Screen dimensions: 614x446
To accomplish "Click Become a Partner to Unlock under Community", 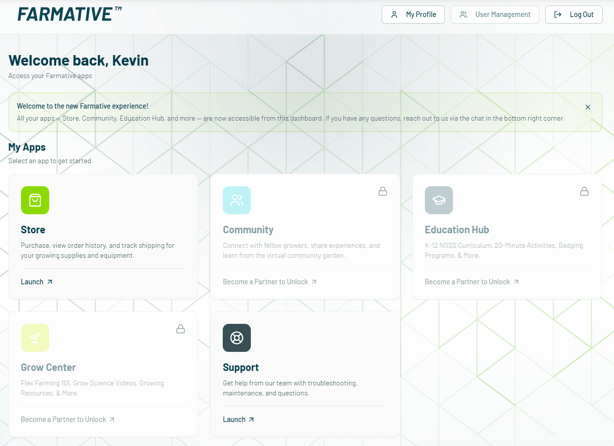I will point(270,282).
